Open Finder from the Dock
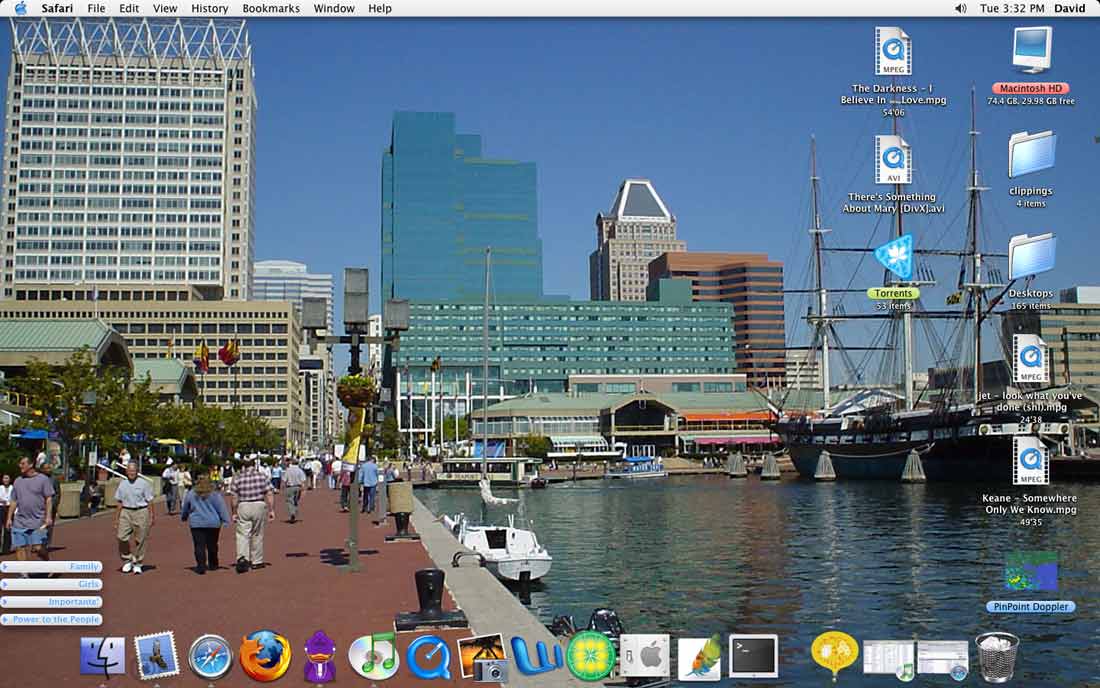Image resolution: width=1100 pixels, height=688 pixels. coord(102,657)
